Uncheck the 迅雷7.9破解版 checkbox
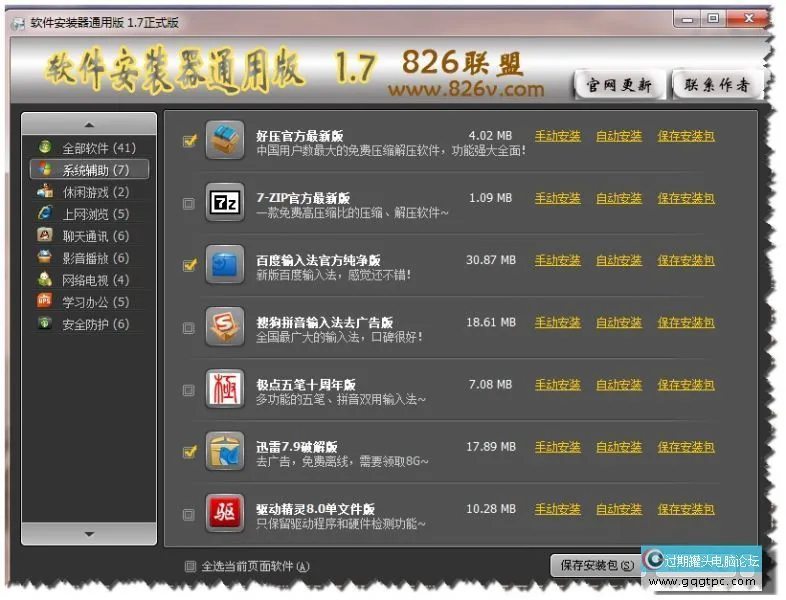Screen dimensions: 786x600 pyautogui.click(x=189, y=452)
